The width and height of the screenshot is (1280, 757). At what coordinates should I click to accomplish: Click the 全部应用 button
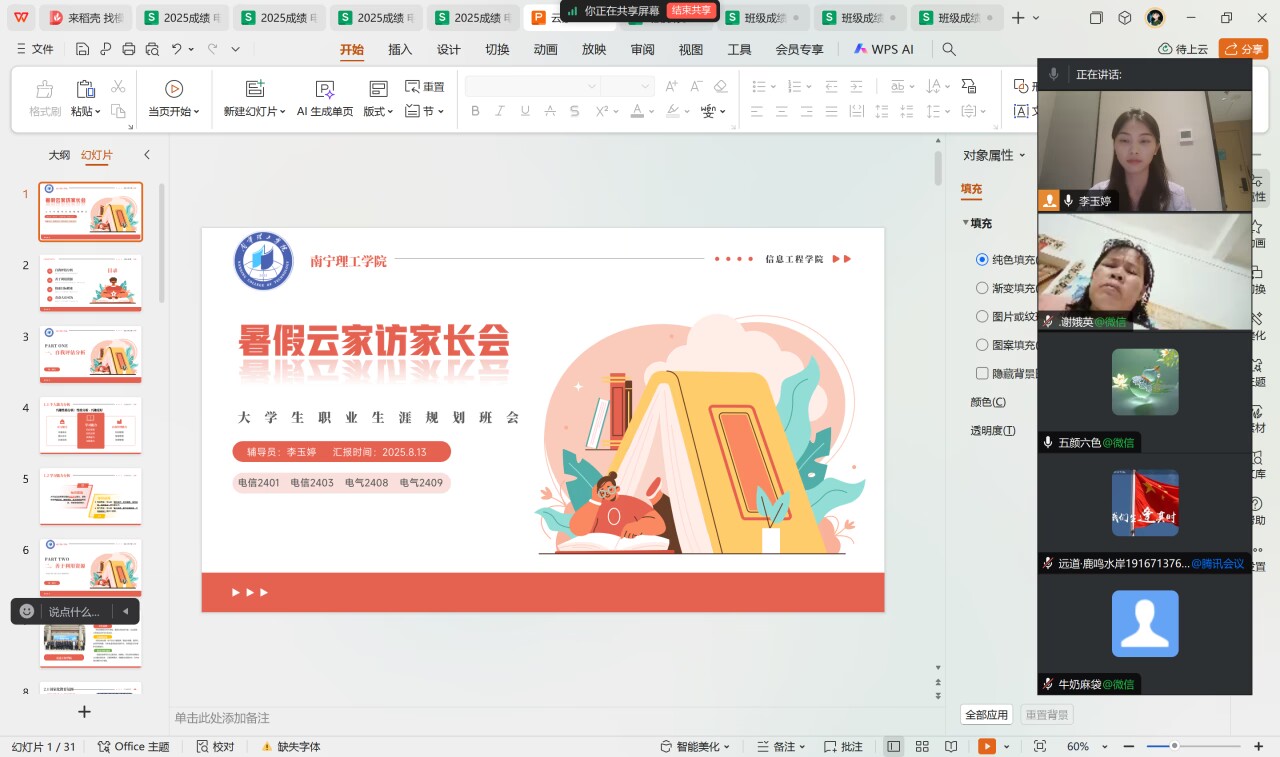tap(986, 715)
